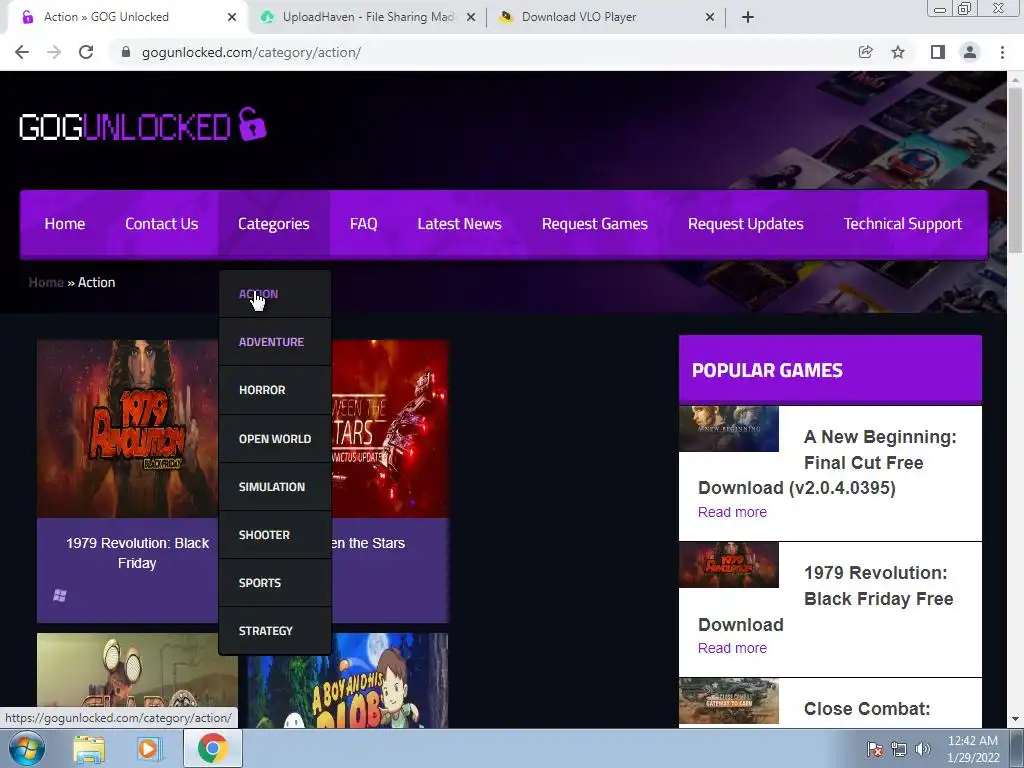Pick the Shooter category
The image size is (1024, 768).
(x=275, y=535)
